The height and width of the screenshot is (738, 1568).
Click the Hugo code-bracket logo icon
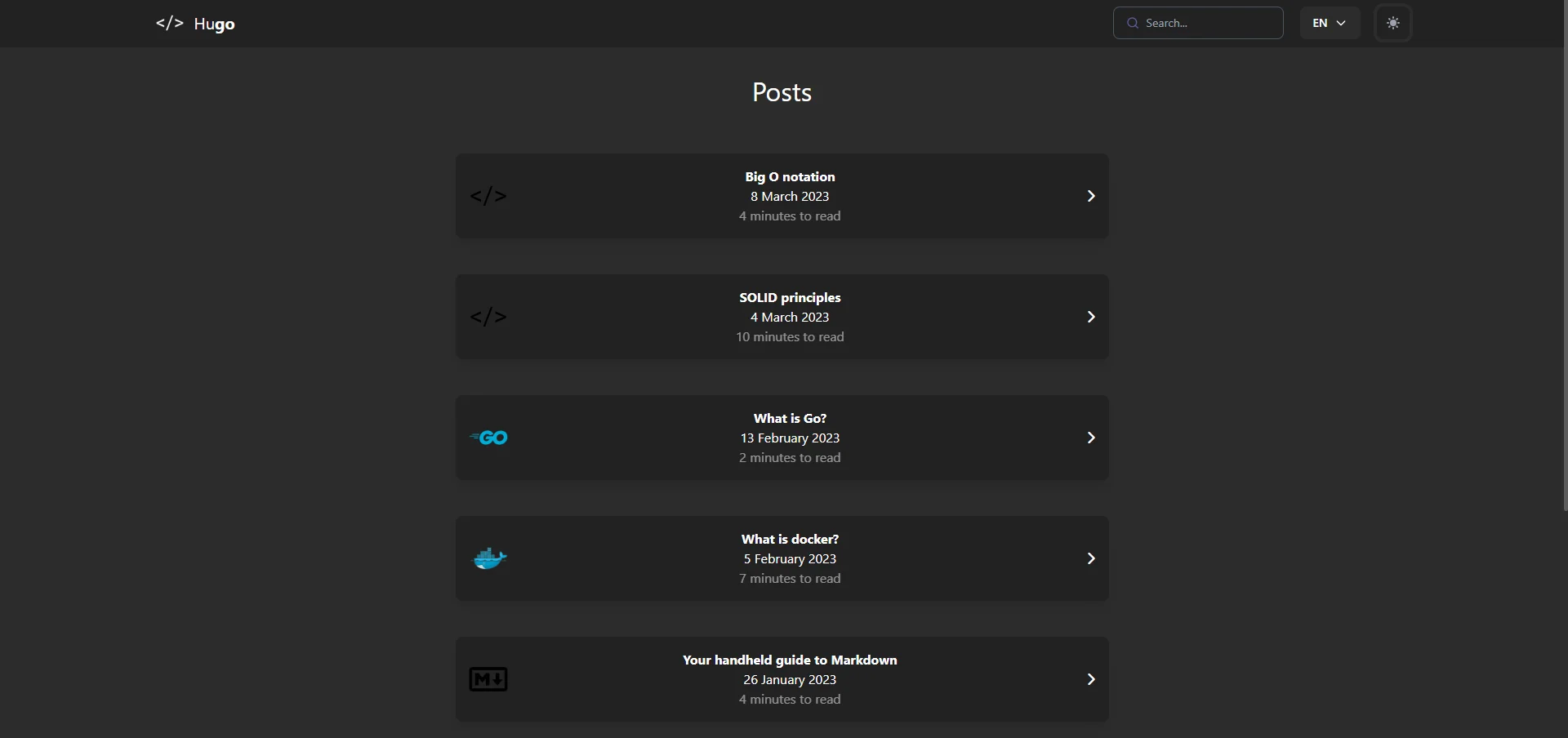169,24
